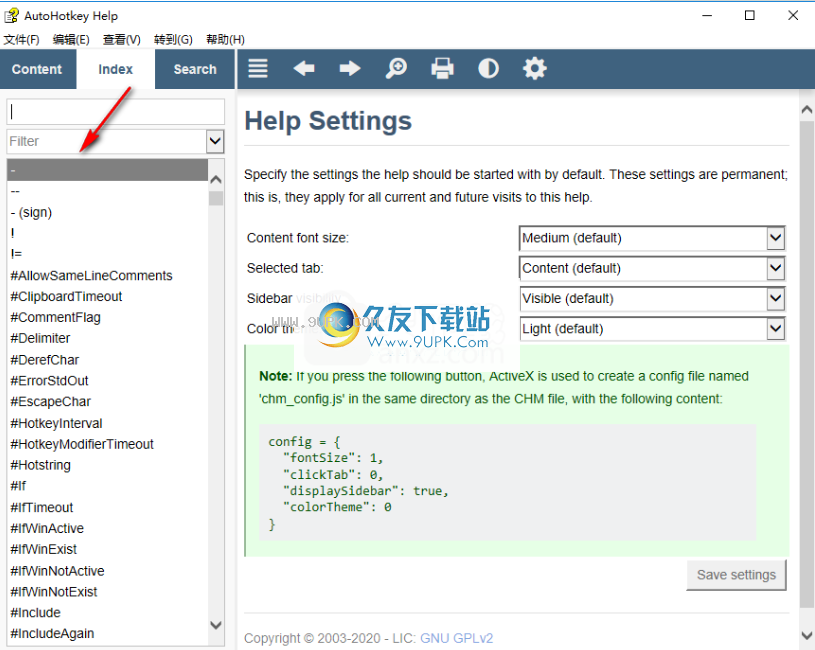Select #IfWinExist in the index
Screen dimensions: 815x650
[108, 549]
